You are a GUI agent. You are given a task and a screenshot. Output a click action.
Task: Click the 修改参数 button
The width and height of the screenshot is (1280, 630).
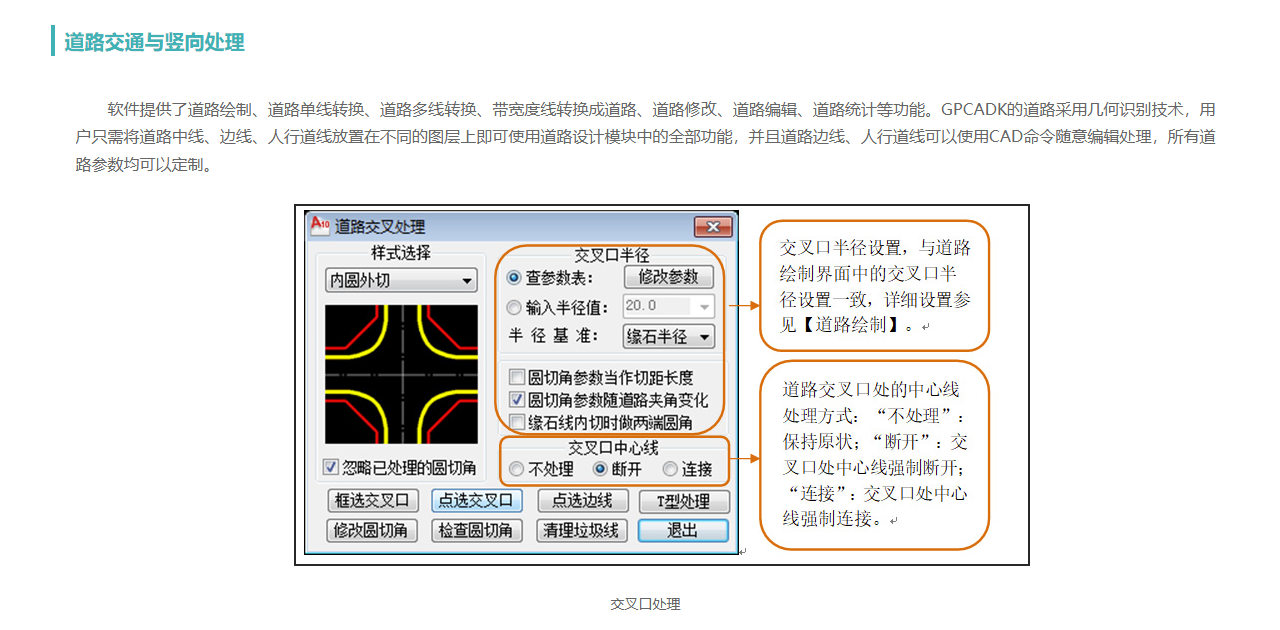668,277
